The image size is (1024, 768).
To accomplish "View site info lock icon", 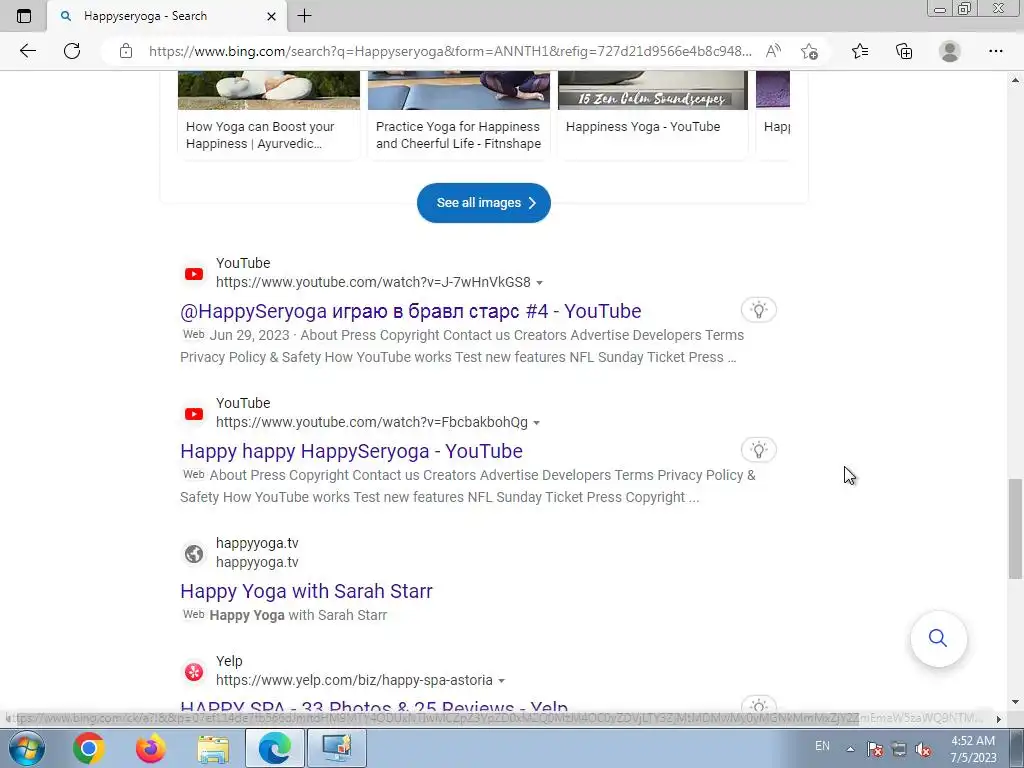I will tap(126, 51).
